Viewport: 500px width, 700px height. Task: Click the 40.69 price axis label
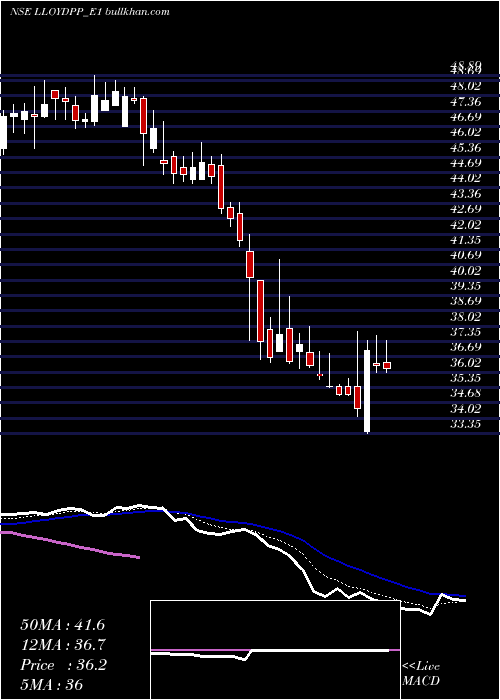click(x=466, y=255)
